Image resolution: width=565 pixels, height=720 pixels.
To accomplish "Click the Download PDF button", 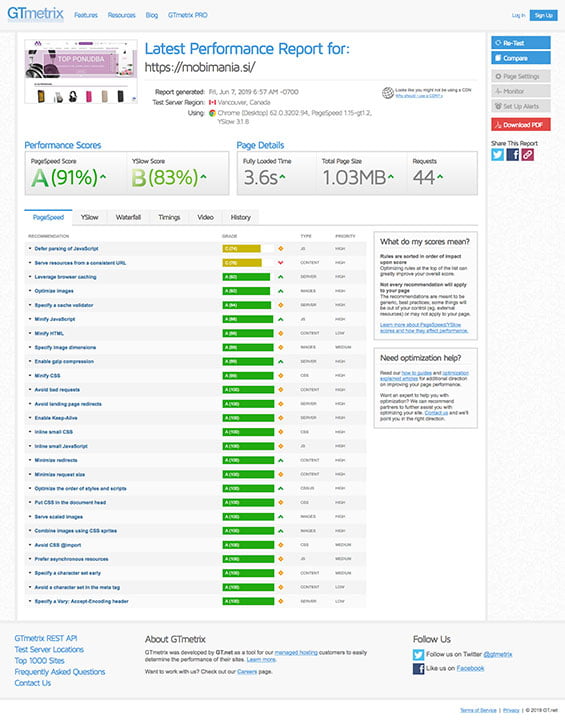I will (520, 124).
